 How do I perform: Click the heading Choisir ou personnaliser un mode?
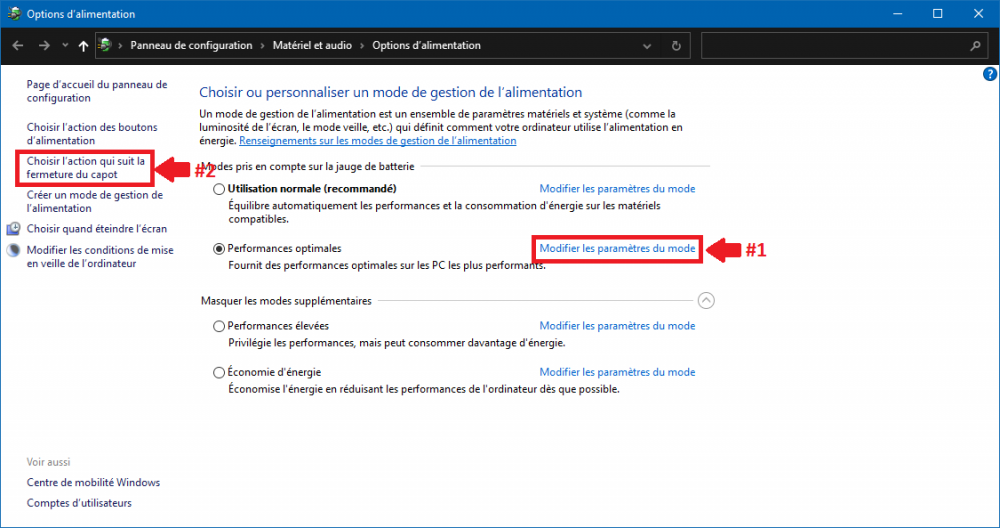click(390, 92)
